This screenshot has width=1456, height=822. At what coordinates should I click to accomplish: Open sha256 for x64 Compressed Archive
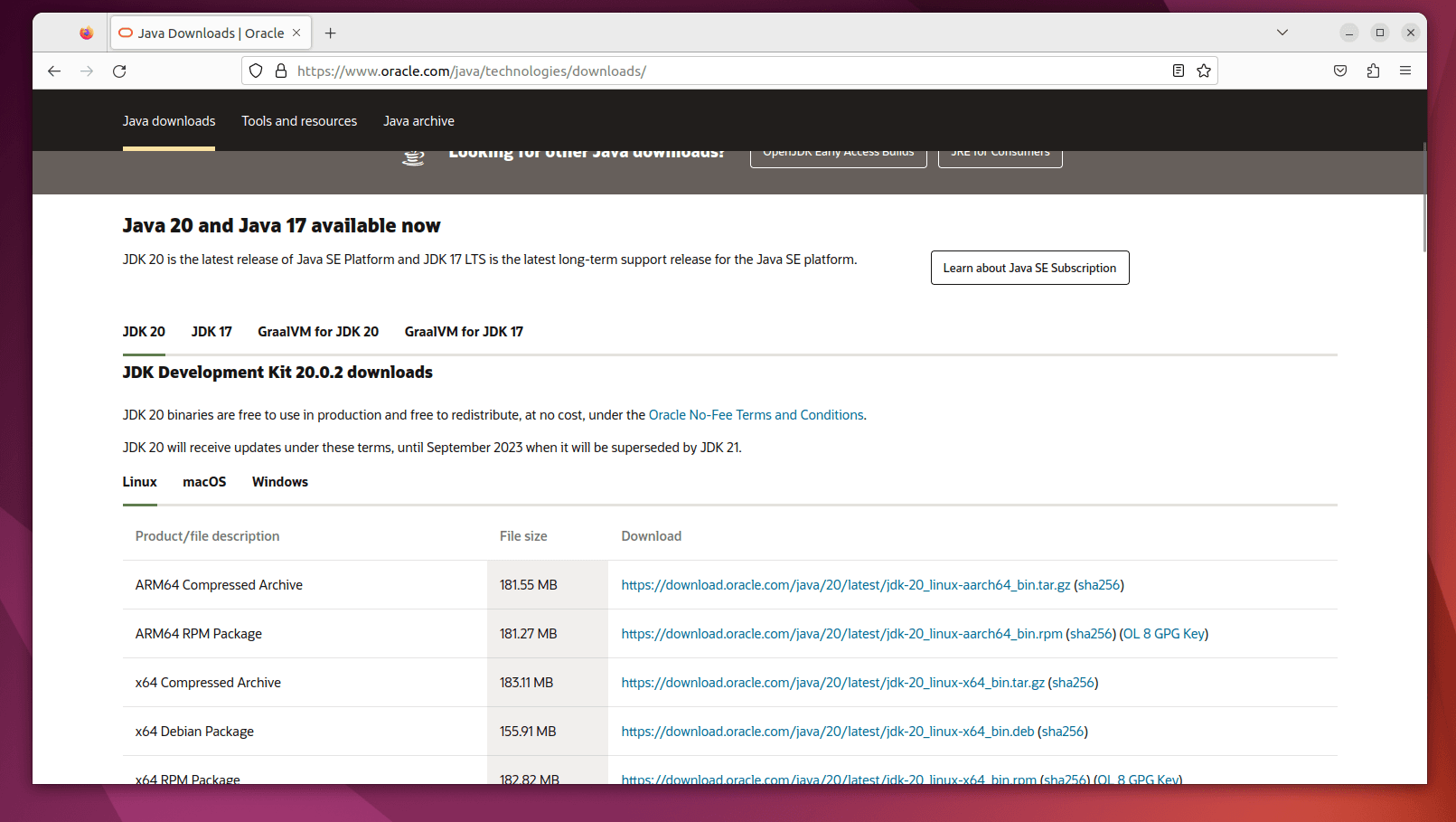pyautogui.click(x=1073, y=683)
